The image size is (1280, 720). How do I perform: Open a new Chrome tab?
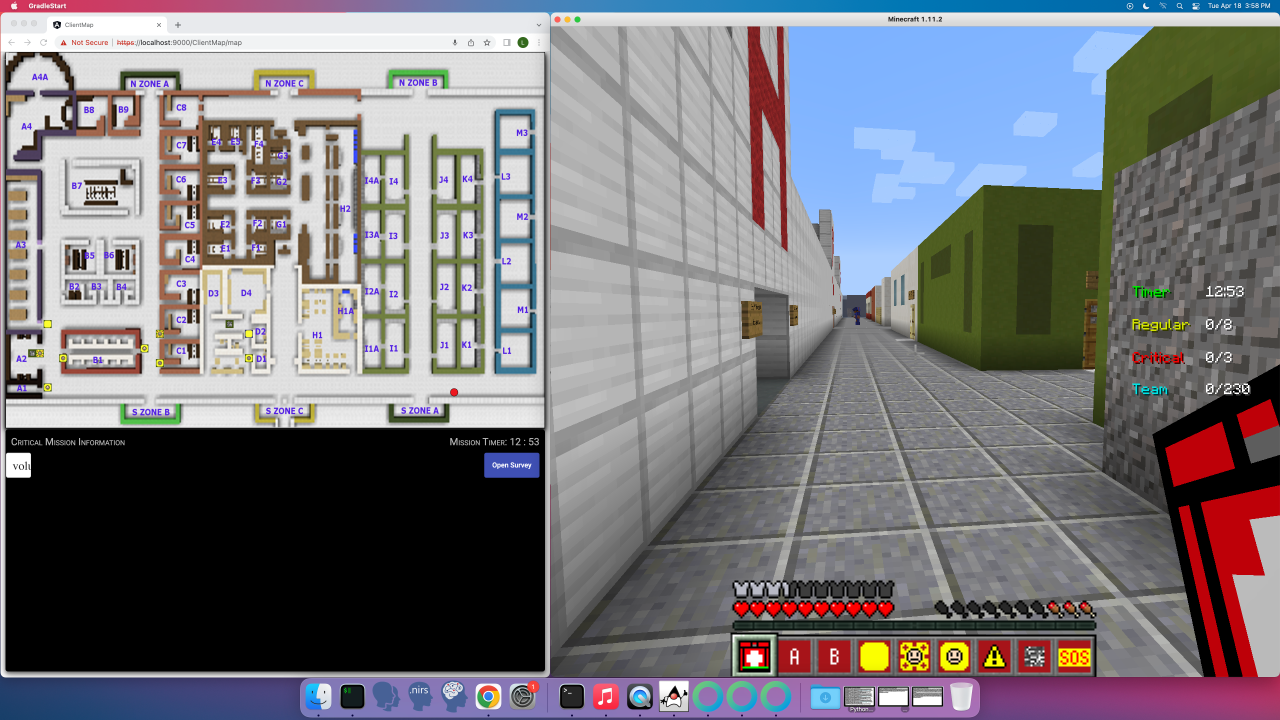tap(178, 24)
